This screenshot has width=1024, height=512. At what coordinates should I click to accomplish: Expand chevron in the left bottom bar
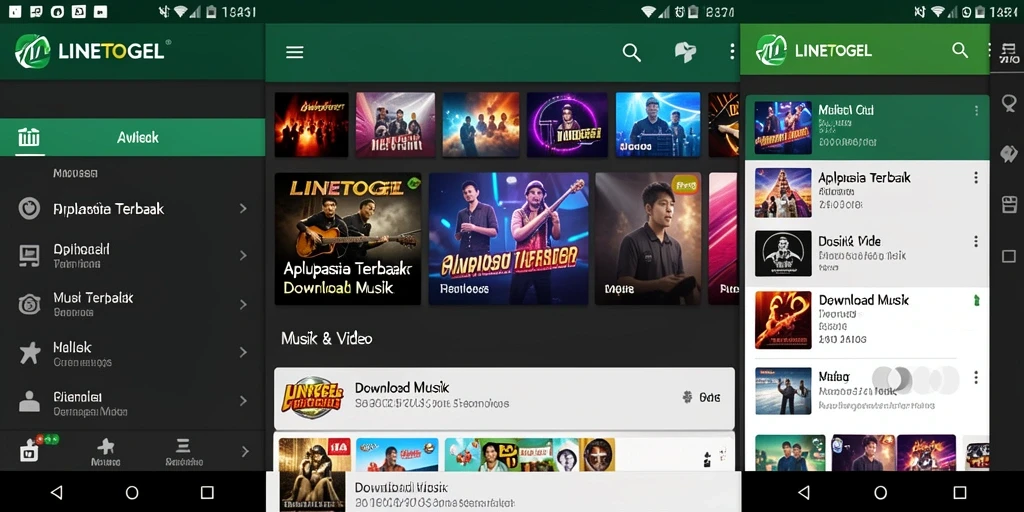click(245, 451)
